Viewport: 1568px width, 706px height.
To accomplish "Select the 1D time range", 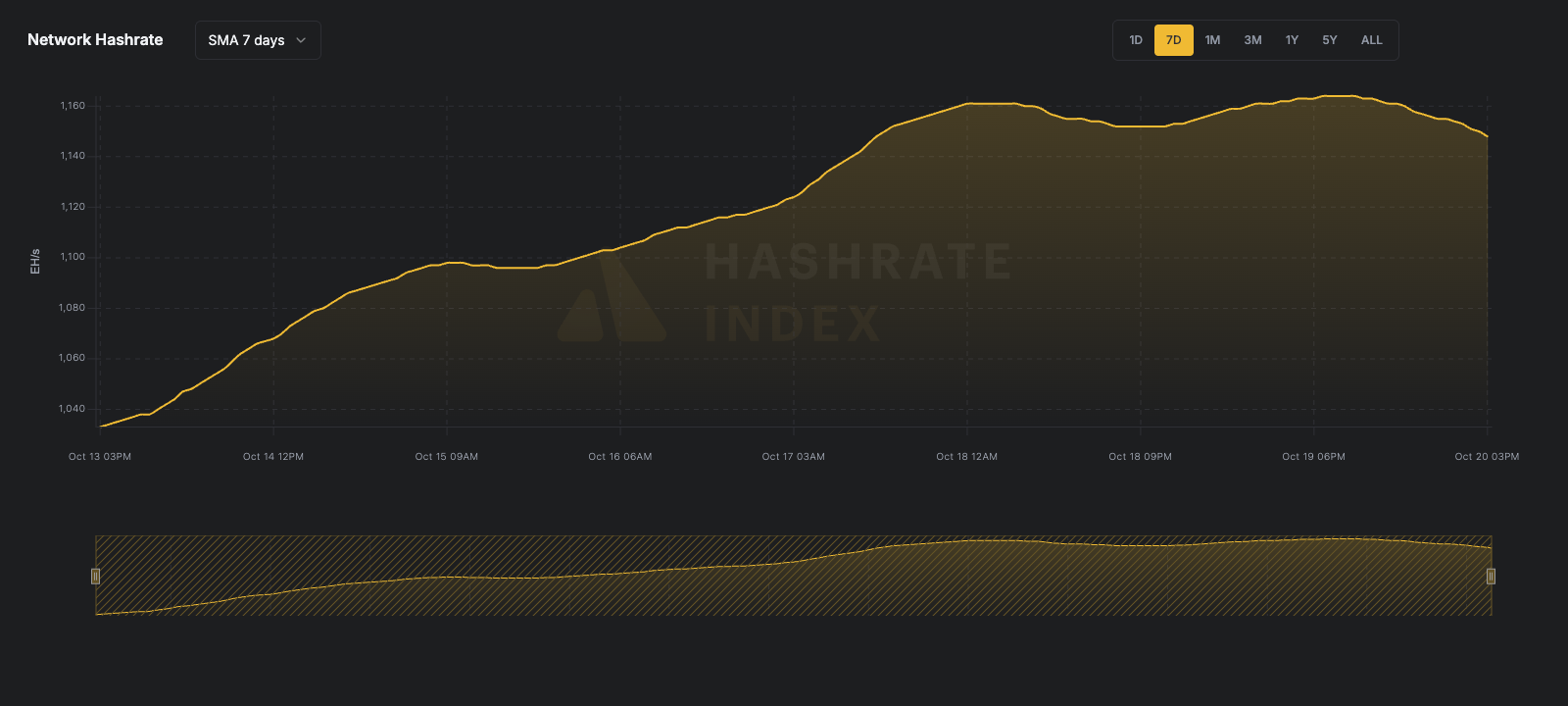I will [x=1136, y=40].
